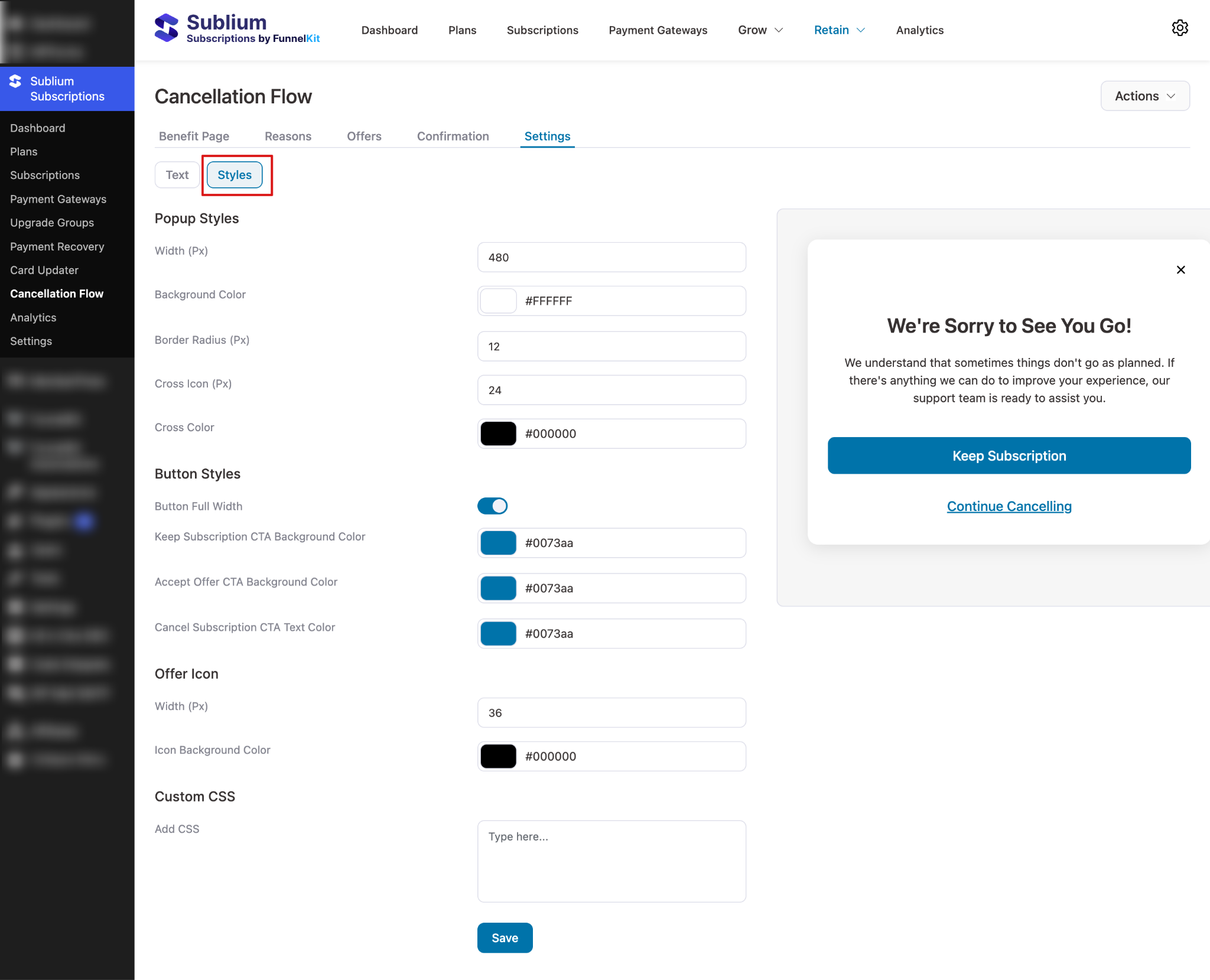1210x980 pixels.
Task: Open Payment Recovery in sidebar
Action: [57, 246]
